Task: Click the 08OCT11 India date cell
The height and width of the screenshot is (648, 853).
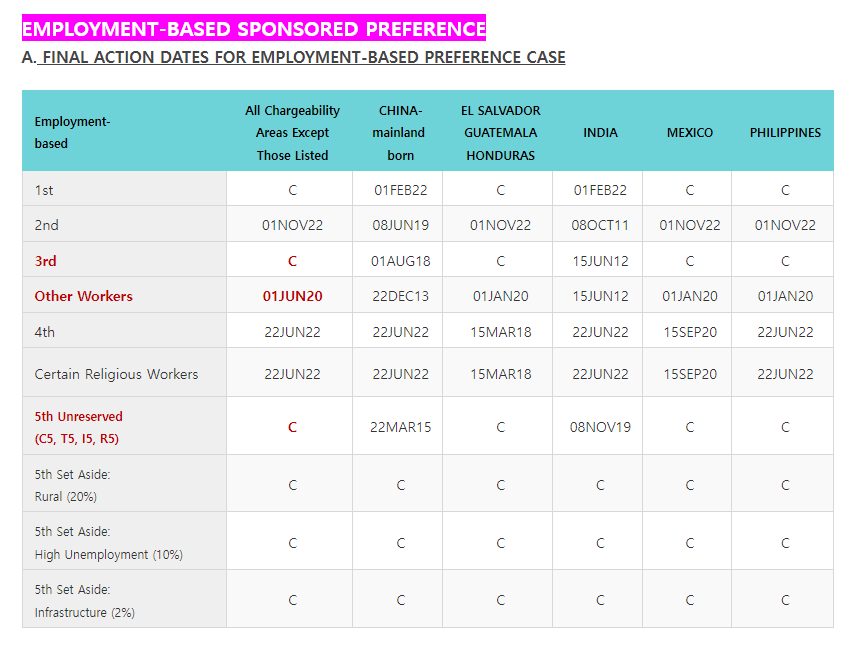Action: click(x=600, y=225)
